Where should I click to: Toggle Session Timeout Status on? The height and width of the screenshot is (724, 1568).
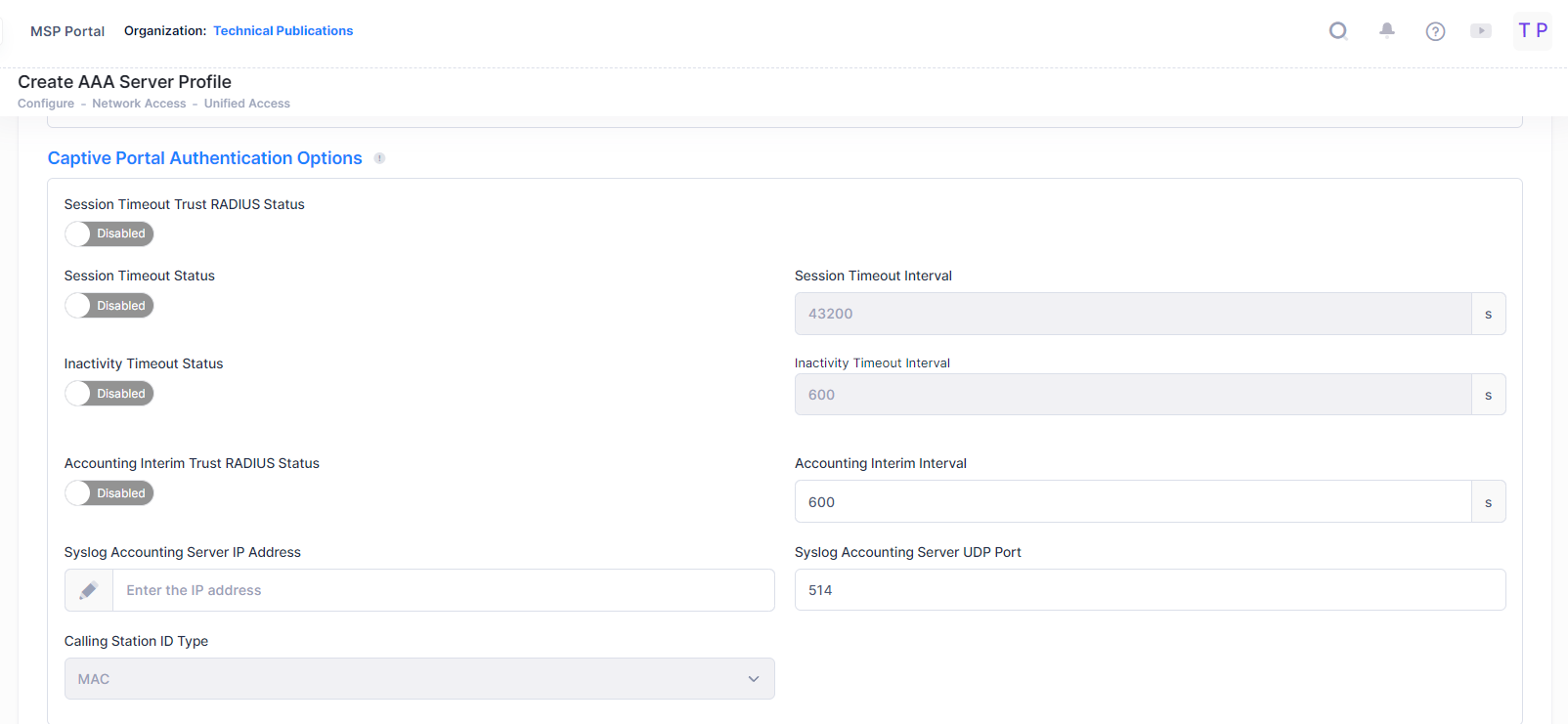pos(109,306)
